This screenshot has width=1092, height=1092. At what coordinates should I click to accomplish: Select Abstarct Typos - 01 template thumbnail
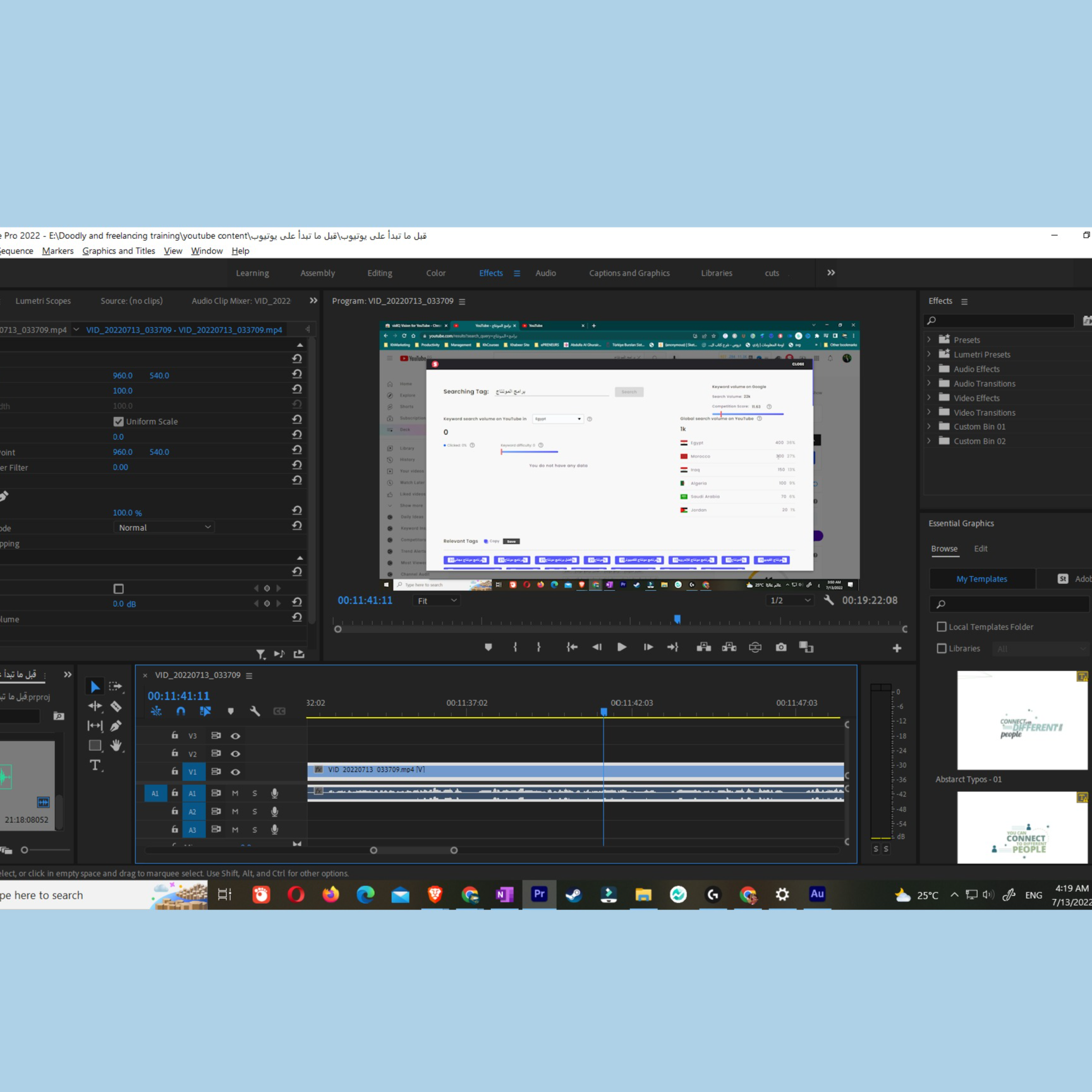tap(1022, 720)
